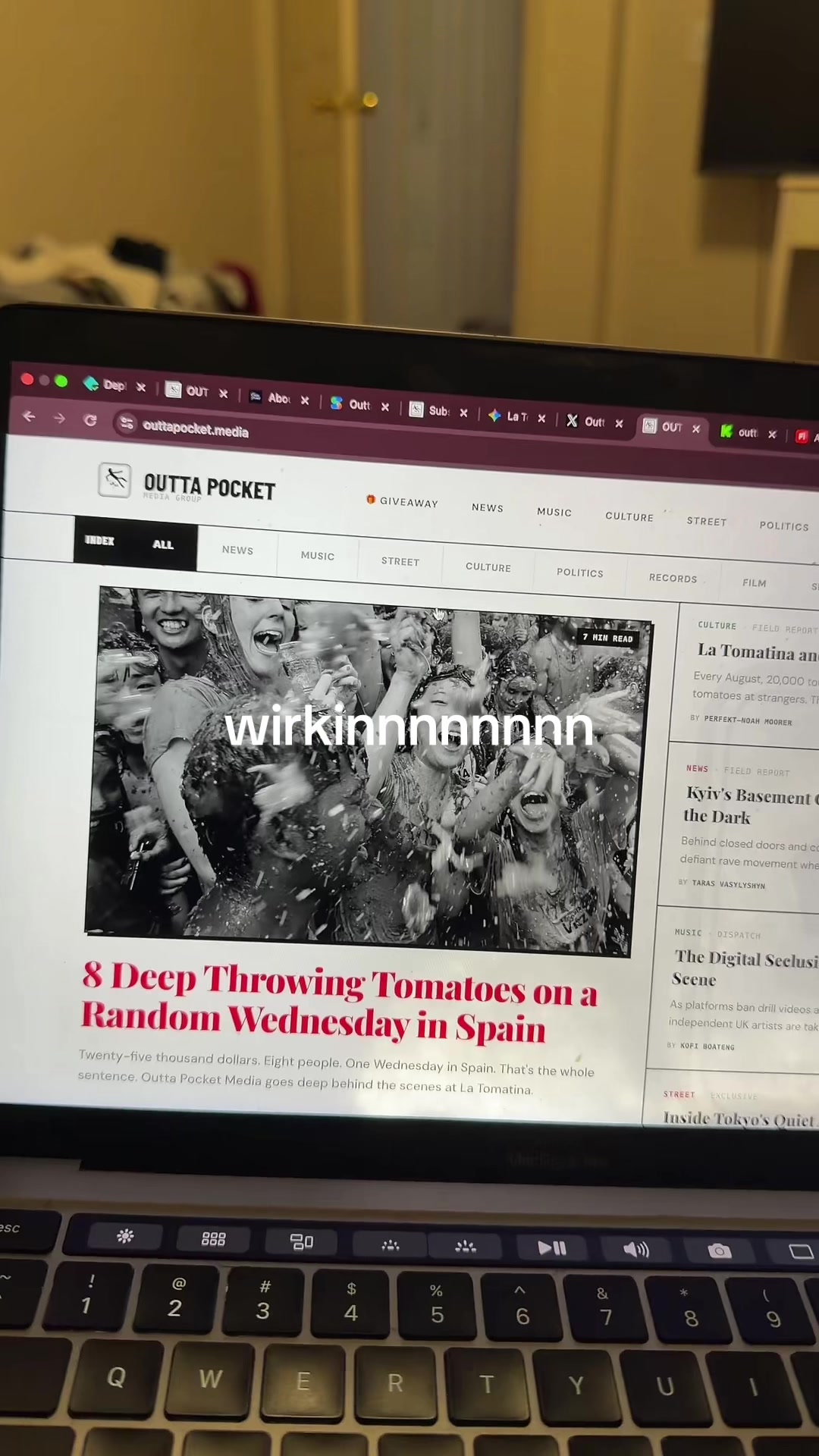The width and height of the screenshot is (819, 1456).
Task: Open the 8 Deep Throwing Tomatoes headline
Action: 339,1003
